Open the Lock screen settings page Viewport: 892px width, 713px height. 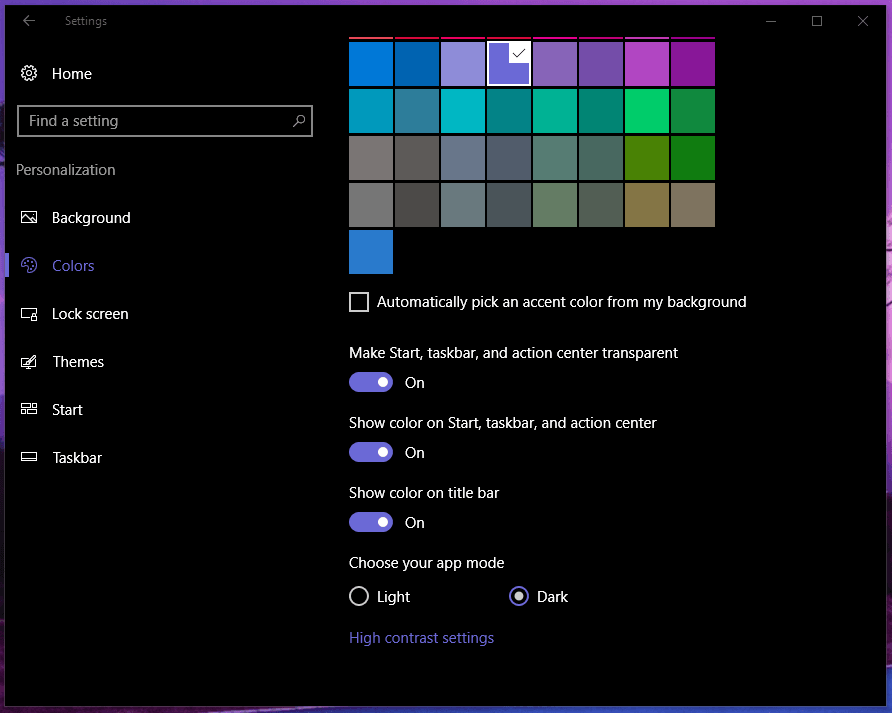pos(90,313)
